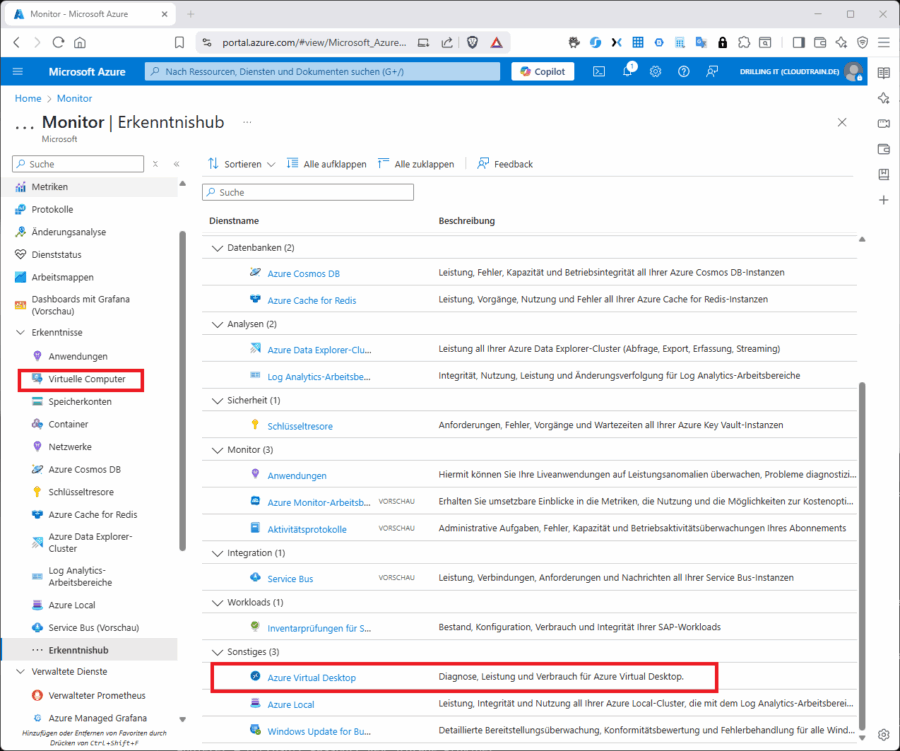Click the main service Suche field
This screenshot has width=900, height=751.
click(308, 192)
